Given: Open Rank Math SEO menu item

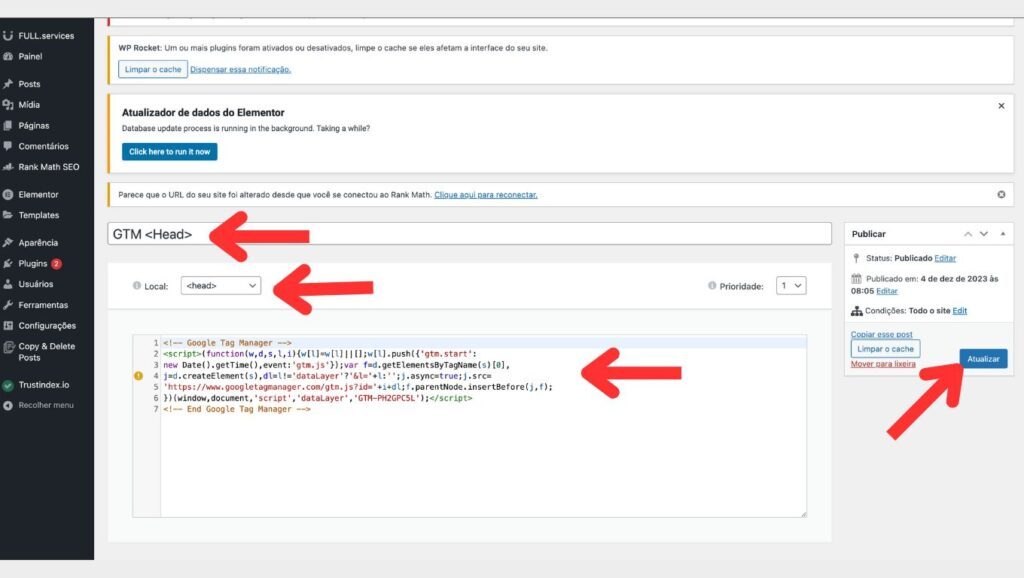Looking at the screenshot, I should tap(47, 167).
